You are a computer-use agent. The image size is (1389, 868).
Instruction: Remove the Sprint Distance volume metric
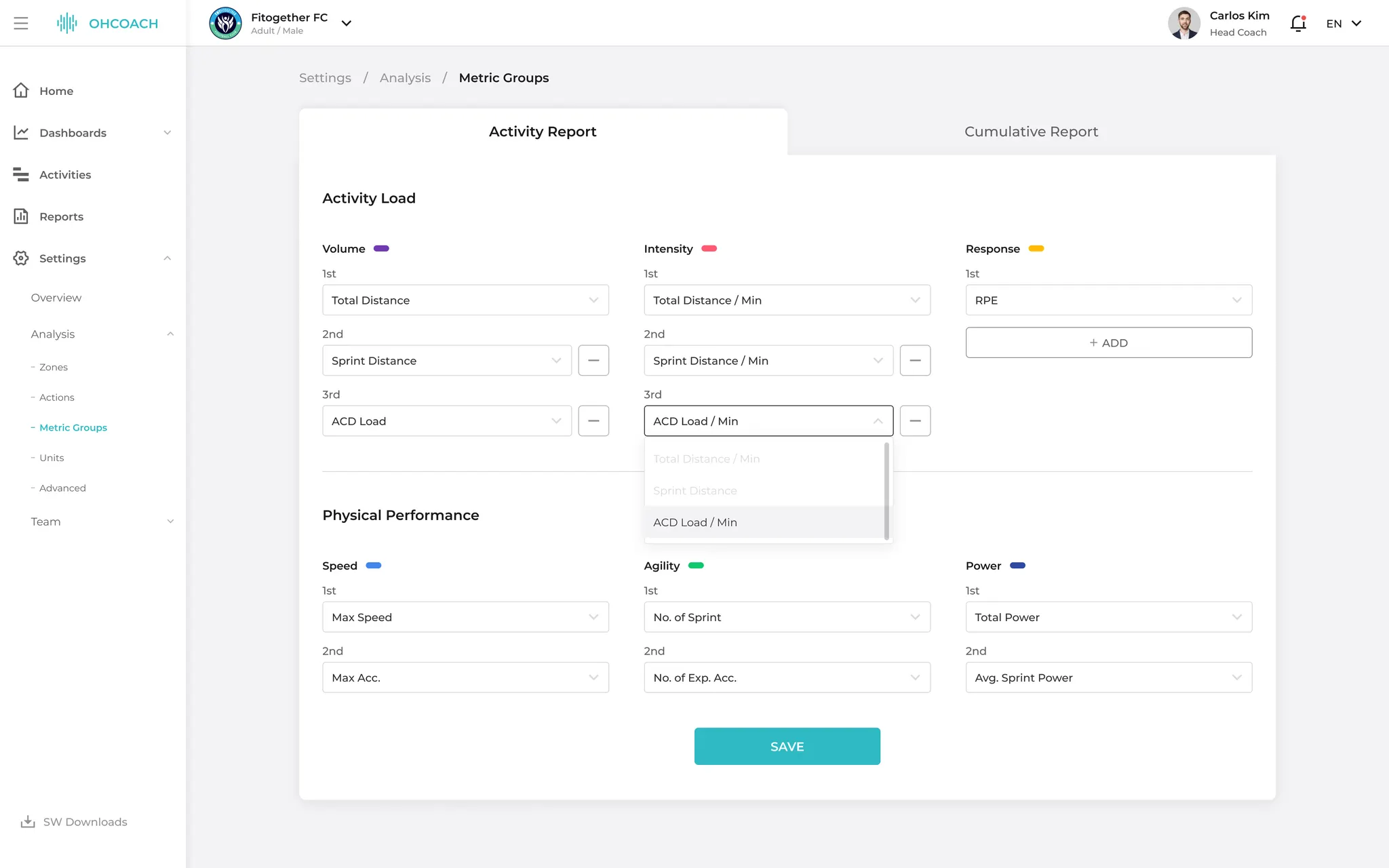pyautogui.click(x=593, y=360)
